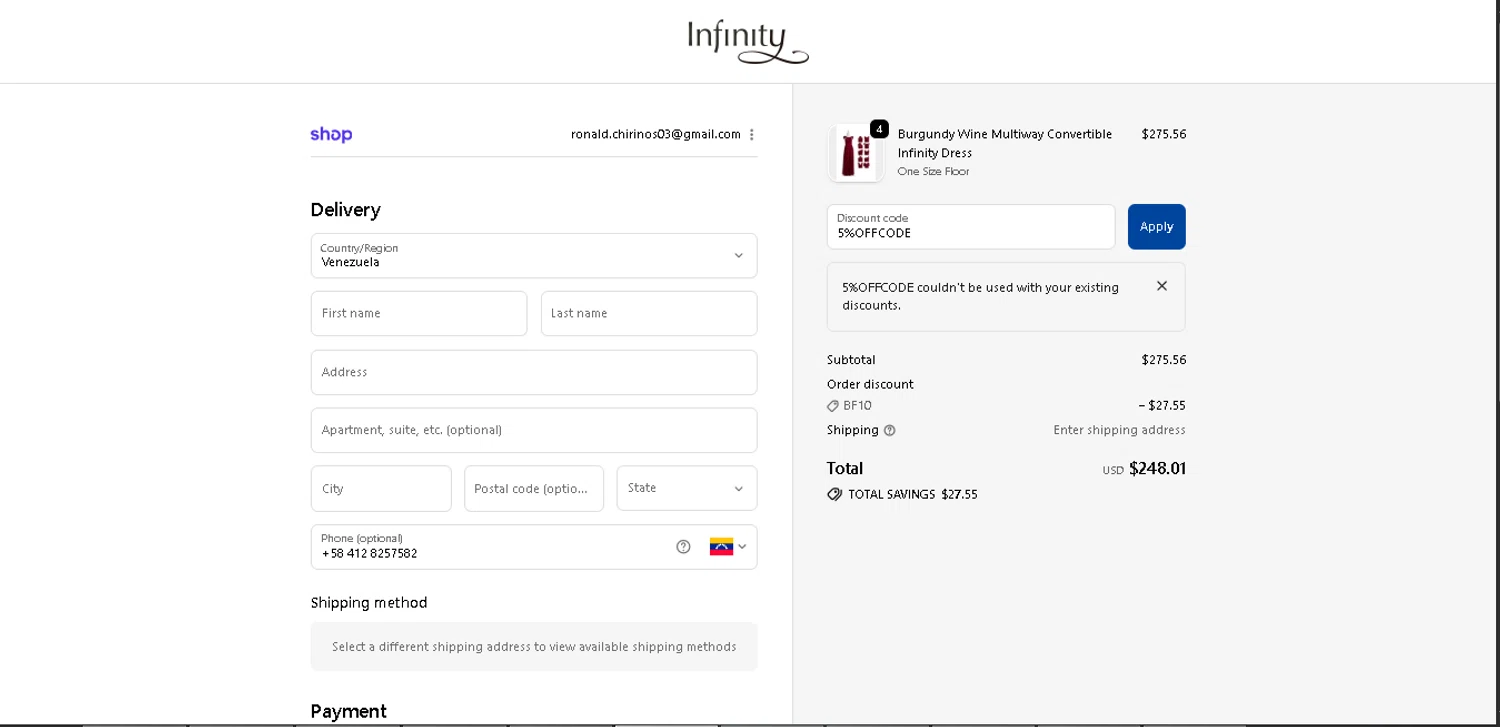1500x727 pixels.
Task: Click the phone help question mark icon
Action: (683, 547)
